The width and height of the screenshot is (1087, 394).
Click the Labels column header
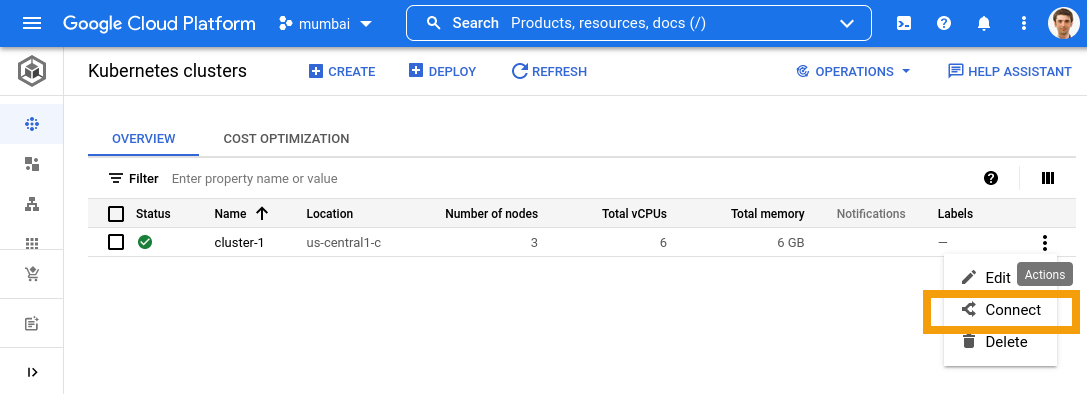[x=955, y=214]
